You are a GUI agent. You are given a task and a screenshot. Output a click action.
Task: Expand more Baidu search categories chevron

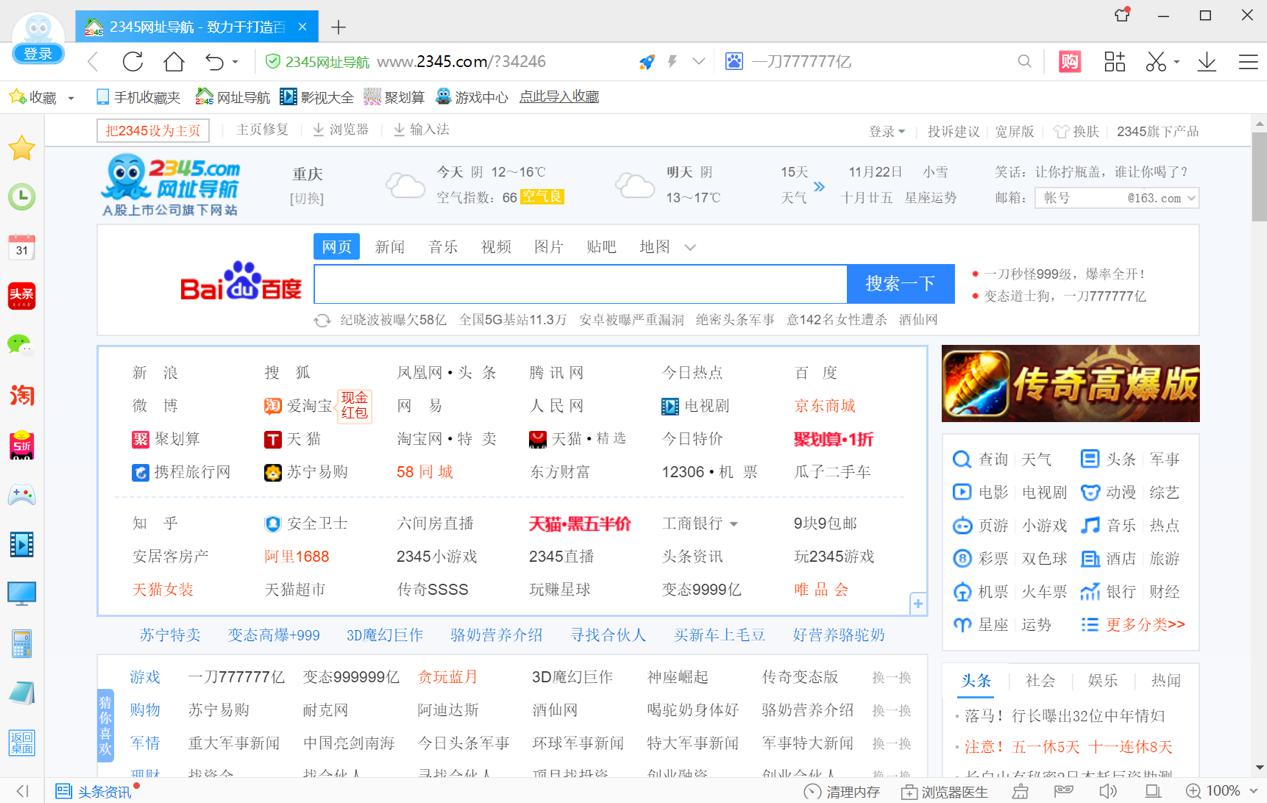coord(690,247)
